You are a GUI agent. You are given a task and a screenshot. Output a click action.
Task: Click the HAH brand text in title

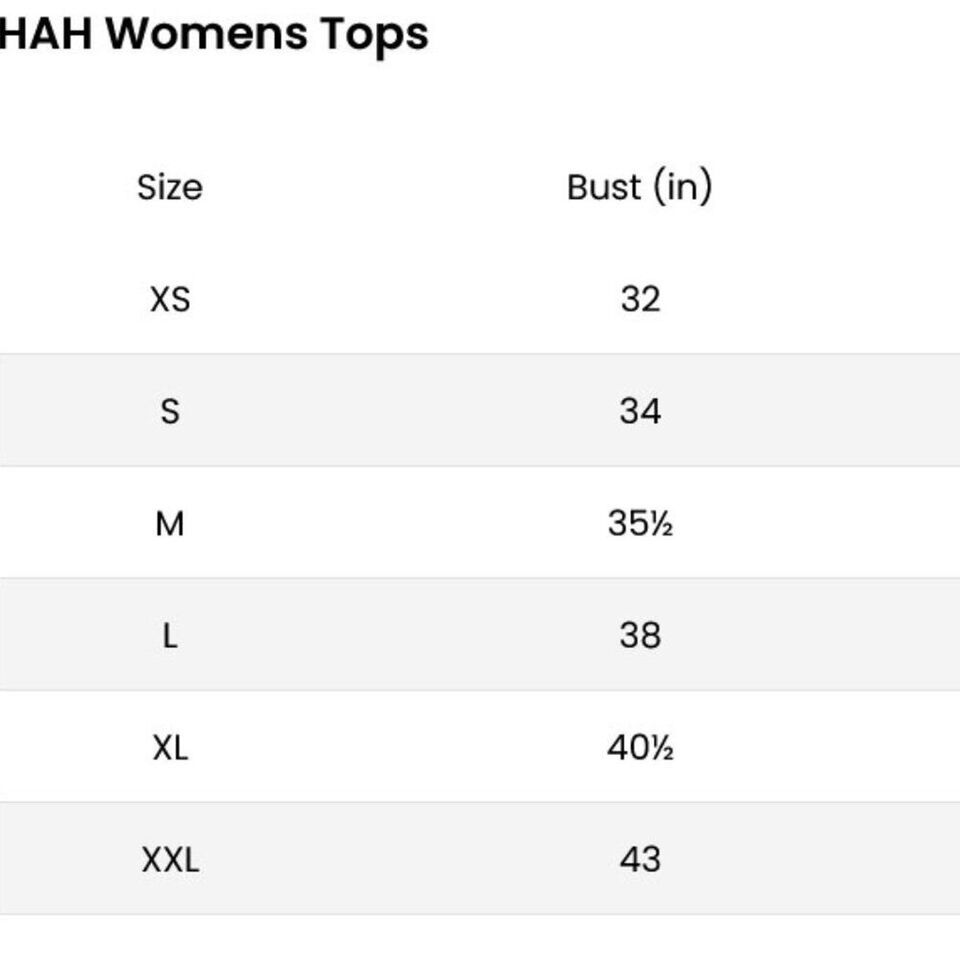[x=46, y=33]
